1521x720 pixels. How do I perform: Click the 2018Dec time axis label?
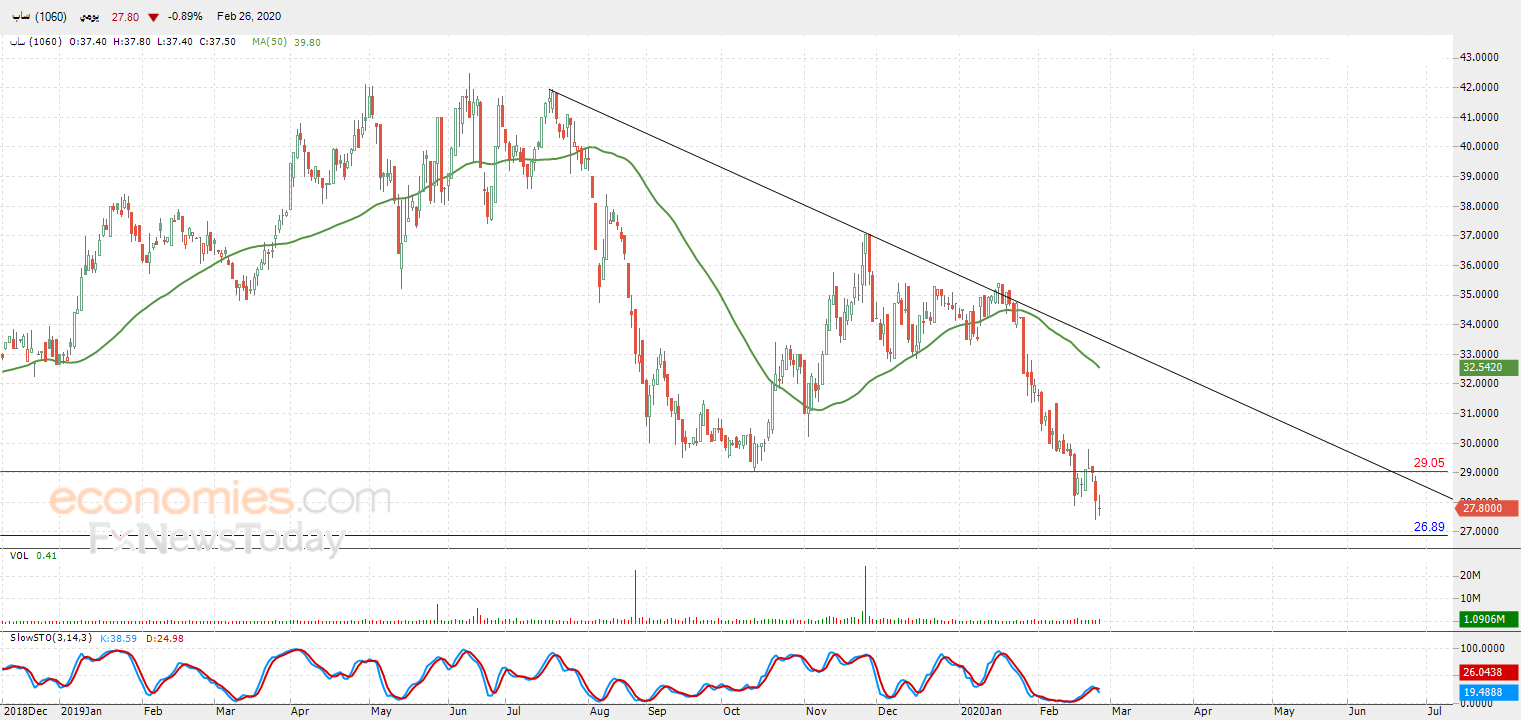tap(24, 711)
